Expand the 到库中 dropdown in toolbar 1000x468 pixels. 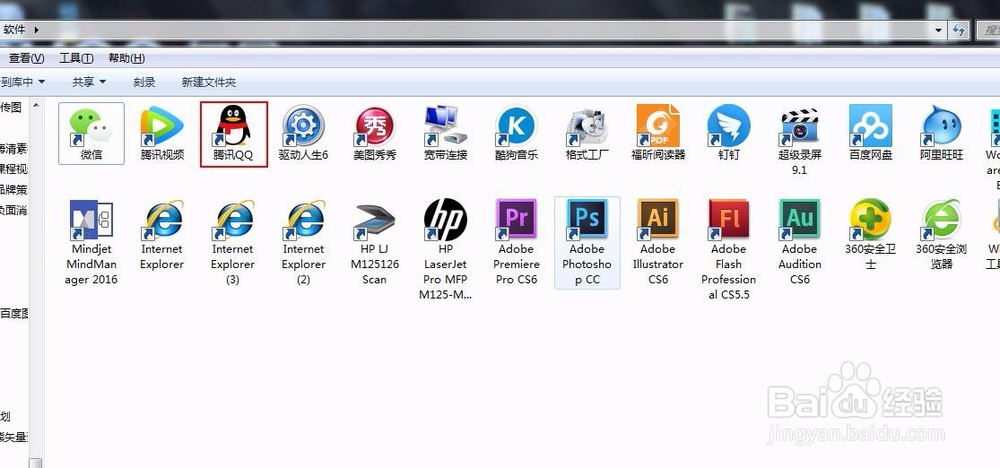pyautogui.click(x=23, y=82)
